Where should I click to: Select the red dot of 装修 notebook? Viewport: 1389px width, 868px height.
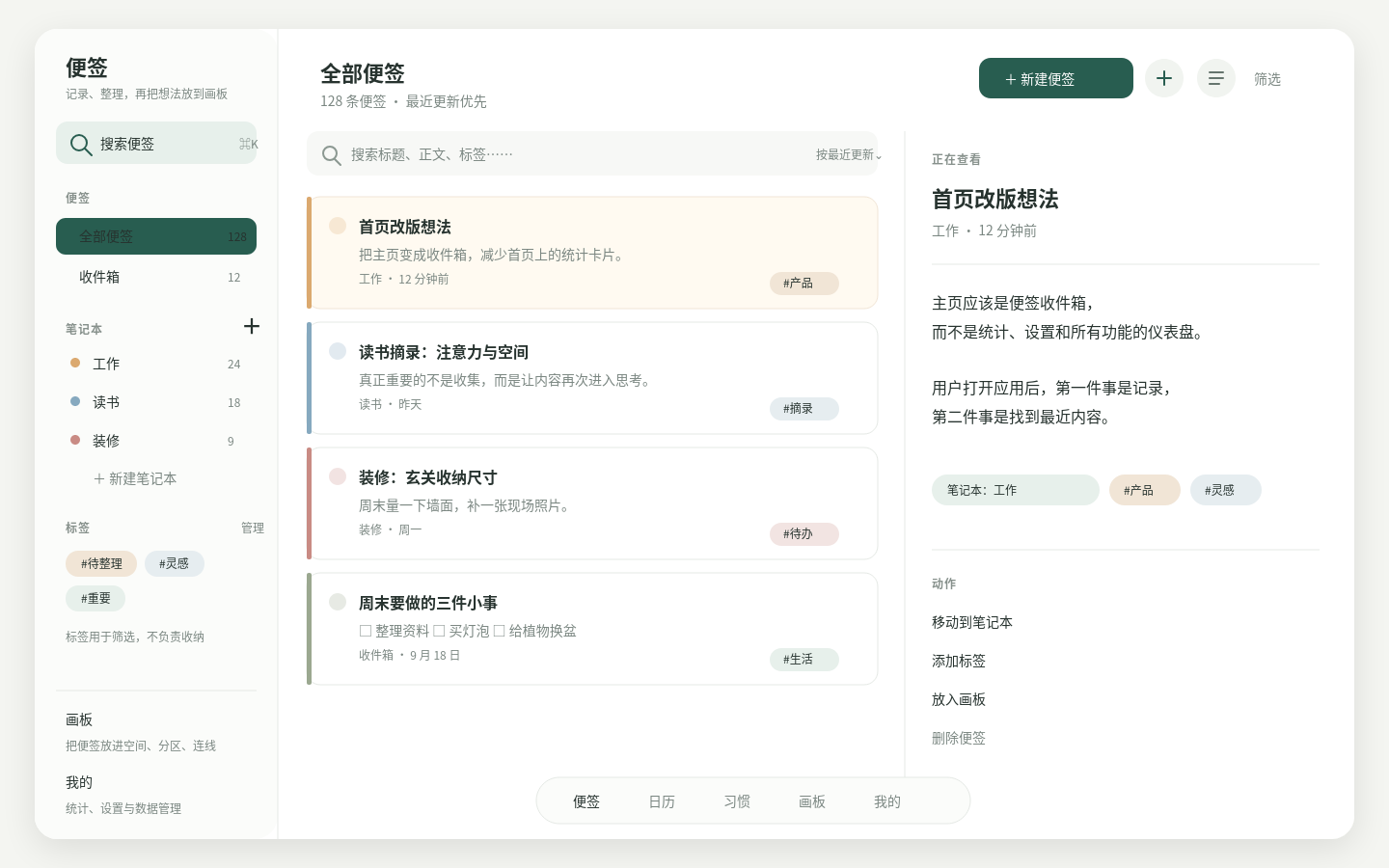[x=75, y=440]
